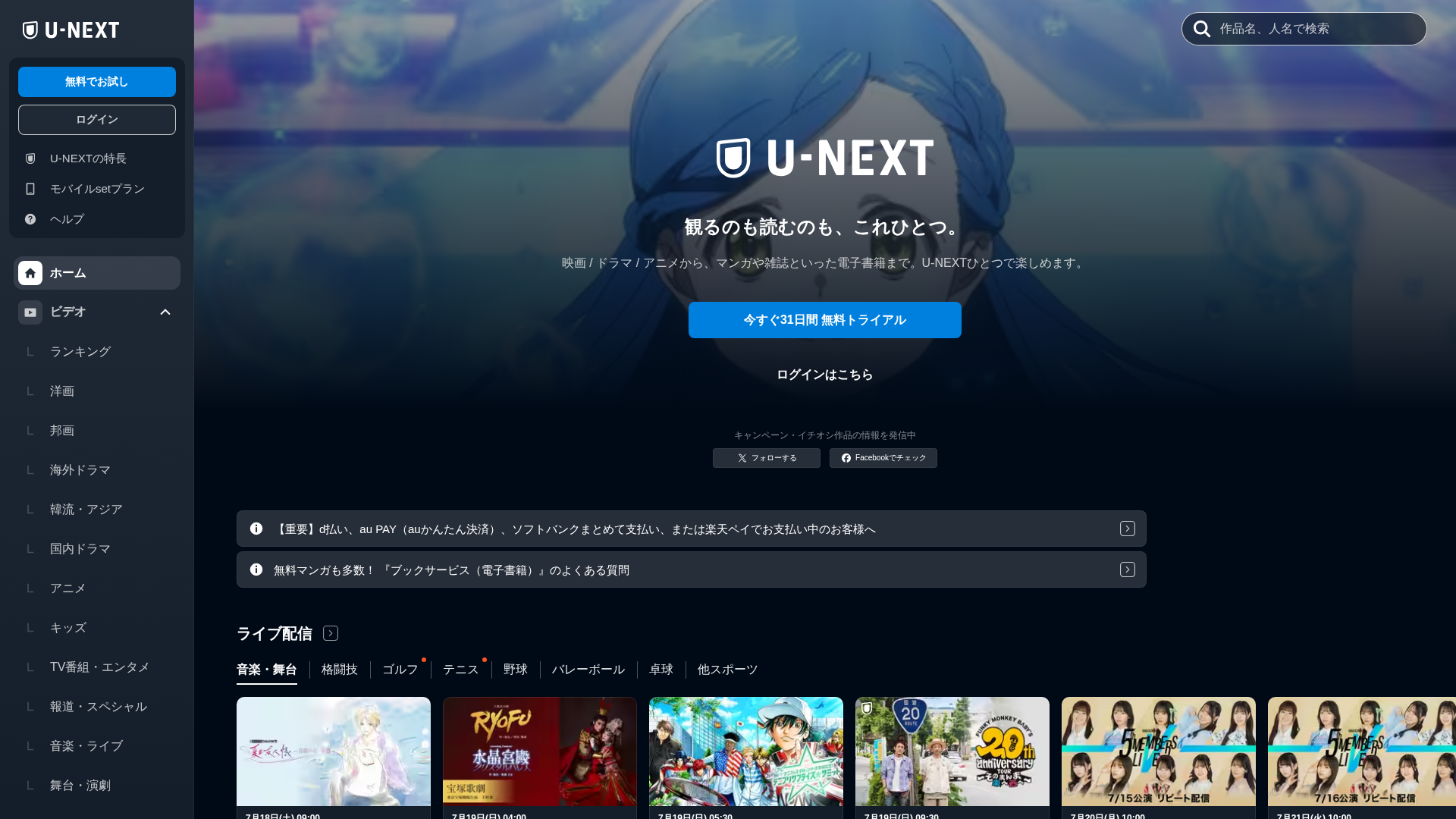Click the ログイン button in sidebar
Screen dimensions: 1456x819
[97, 120]
